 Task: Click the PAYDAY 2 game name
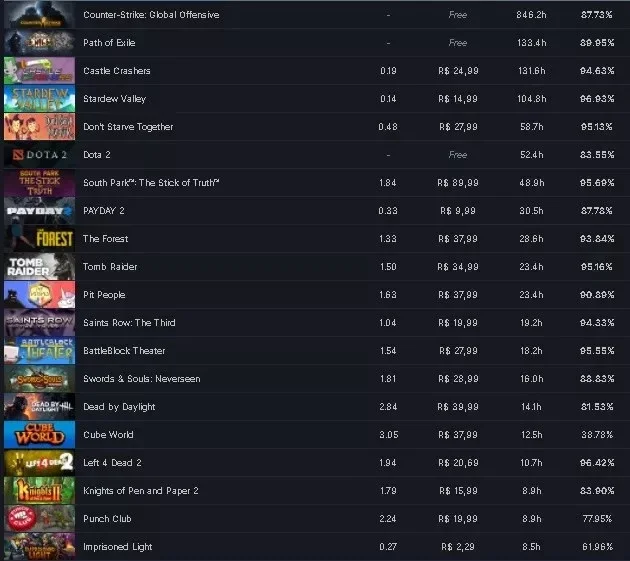(x=104, y=211)
